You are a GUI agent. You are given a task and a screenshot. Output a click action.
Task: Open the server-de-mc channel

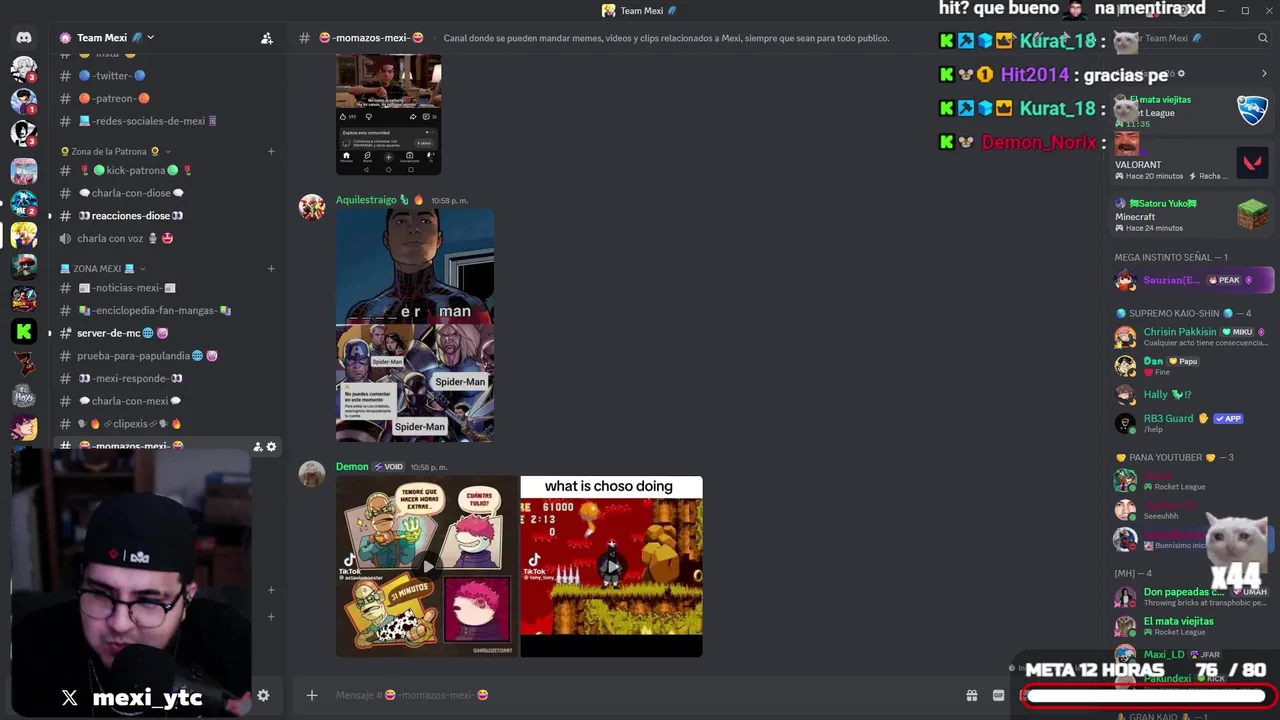tap(166, 333)
